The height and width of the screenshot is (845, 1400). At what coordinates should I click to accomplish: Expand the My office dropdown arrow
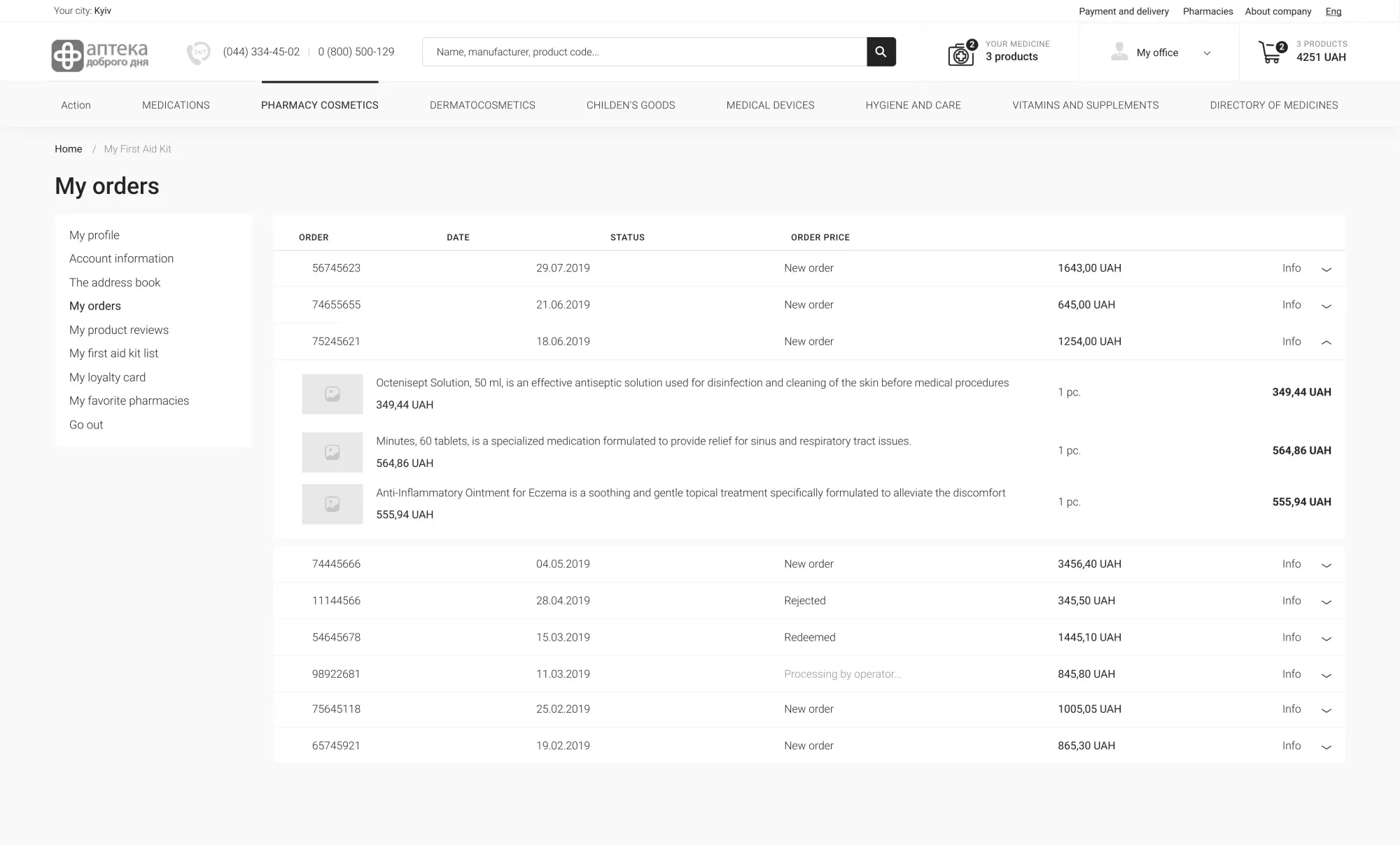click(x=1207, y=53)
